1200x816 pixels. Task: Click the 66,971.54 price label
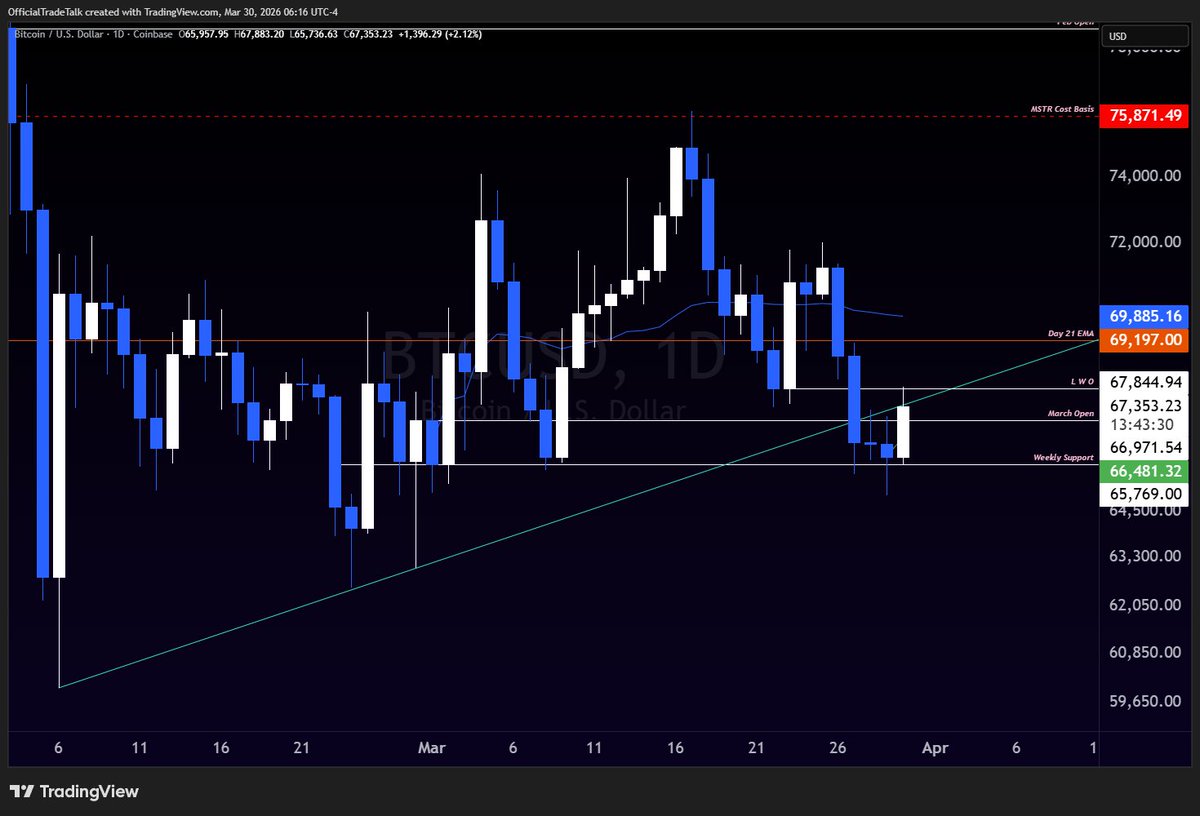[1146, 447]
